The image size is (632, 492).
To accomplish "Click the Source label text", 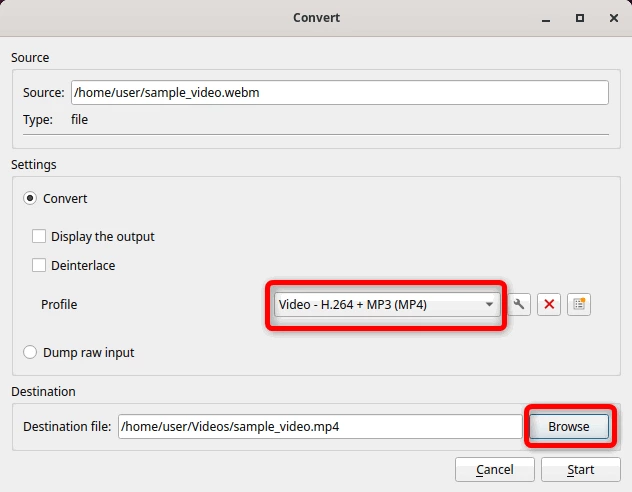I will click(x=44, y=93).
